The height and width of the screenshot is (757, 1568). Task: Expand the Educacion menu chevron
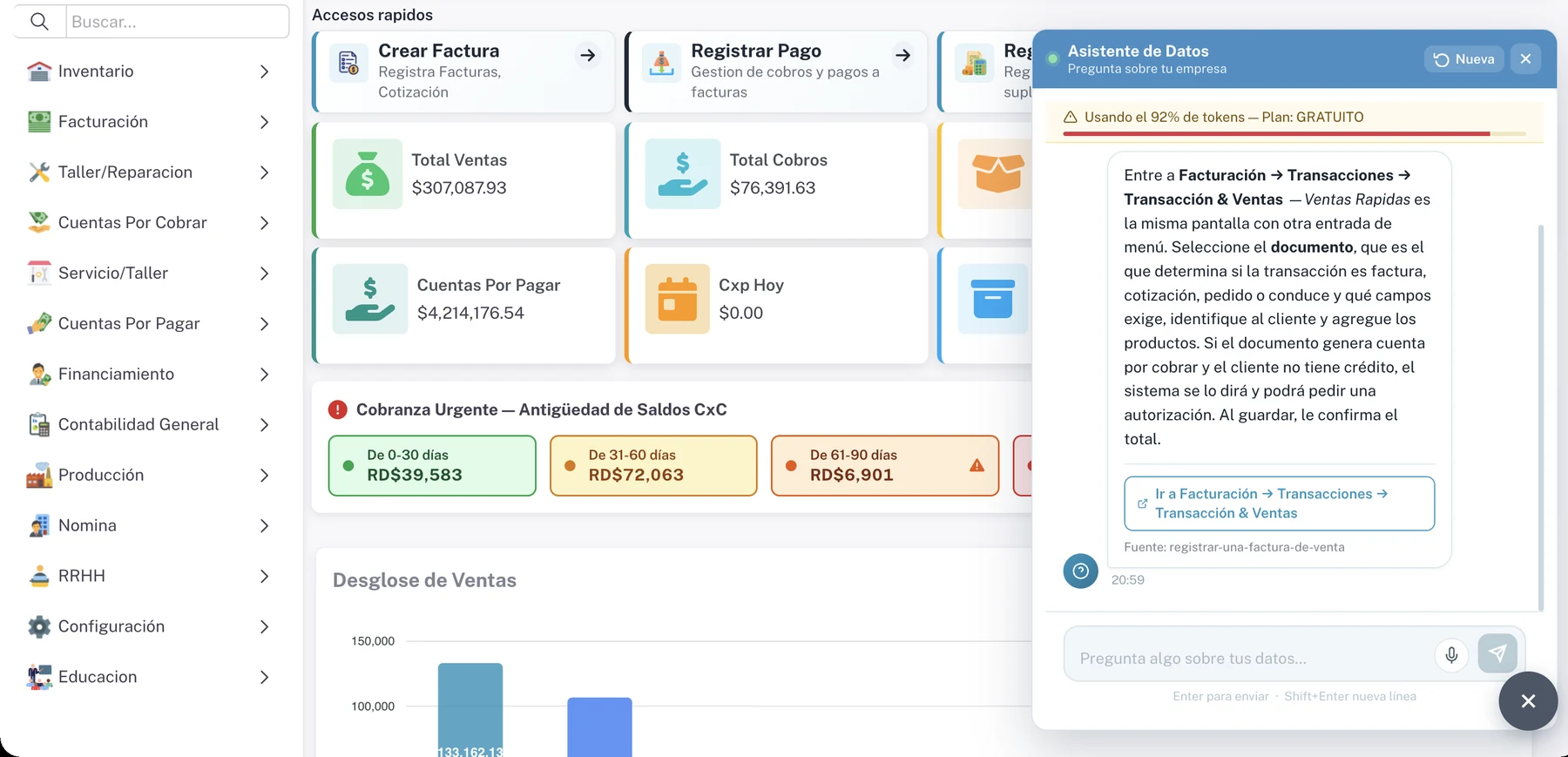tap(264, 678)
